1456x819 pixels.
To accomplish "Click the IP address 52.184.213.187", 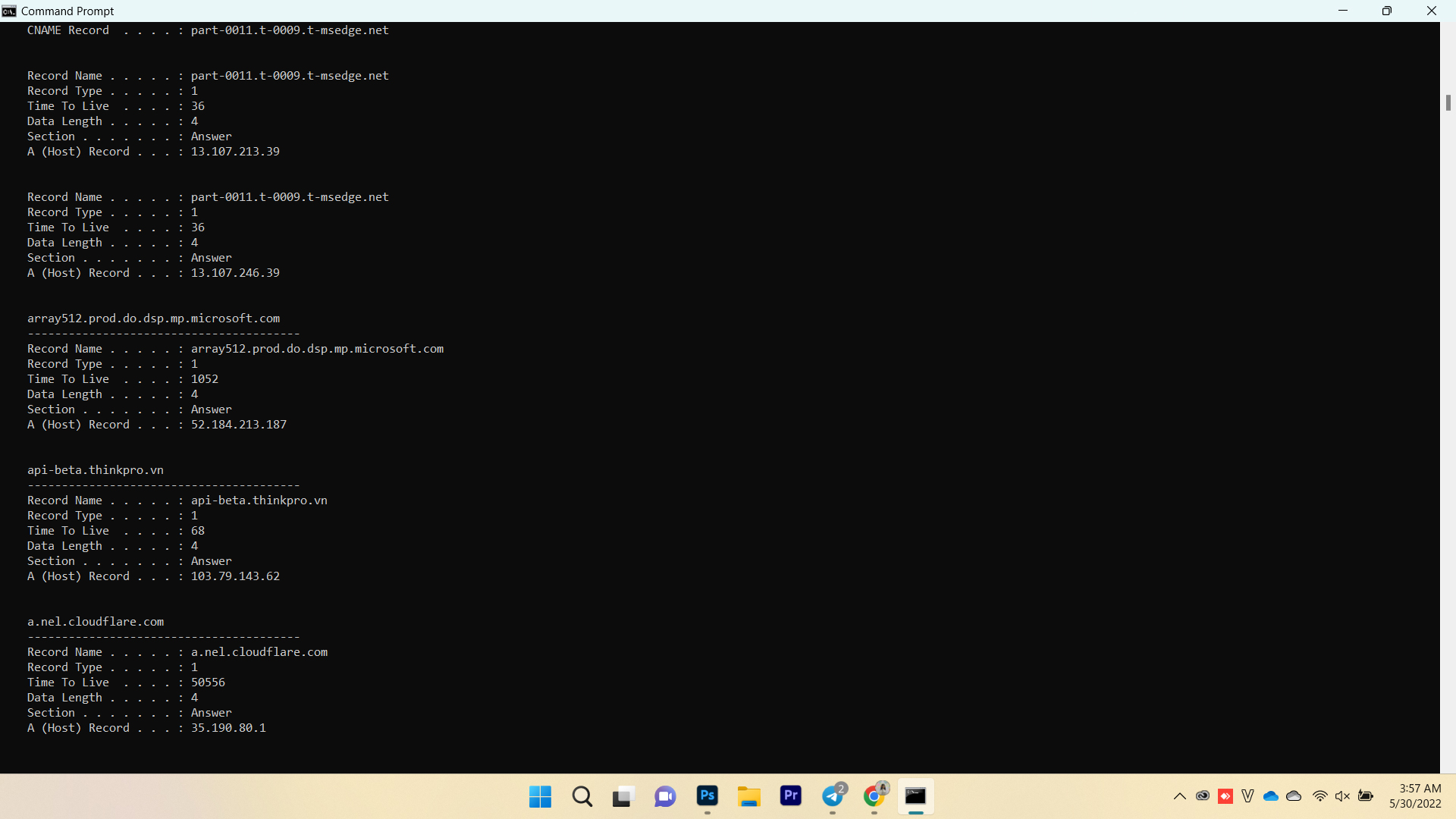I will [x=239, y=425].
